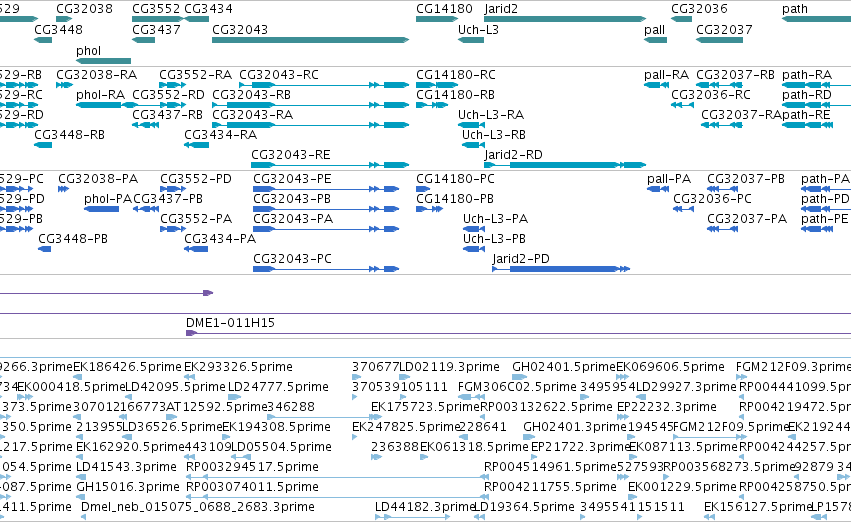Click EST label GH02401.5prime
The width and height of the screenshot is (851, 522).
(x=564, y=367)
